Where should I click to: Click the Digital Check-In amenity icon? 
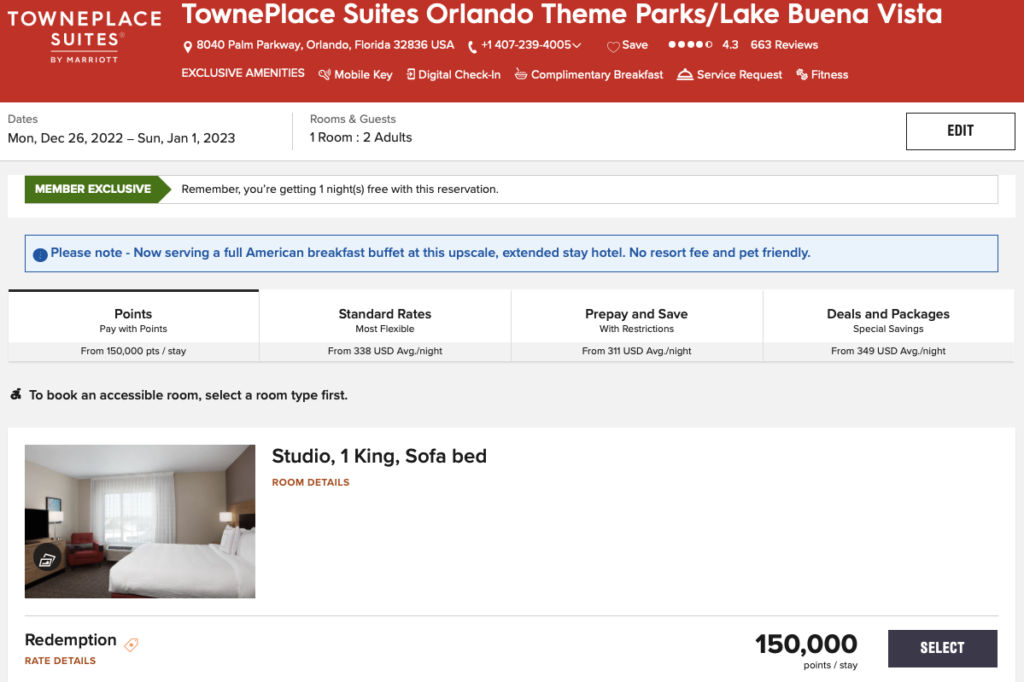coord(410,75)
